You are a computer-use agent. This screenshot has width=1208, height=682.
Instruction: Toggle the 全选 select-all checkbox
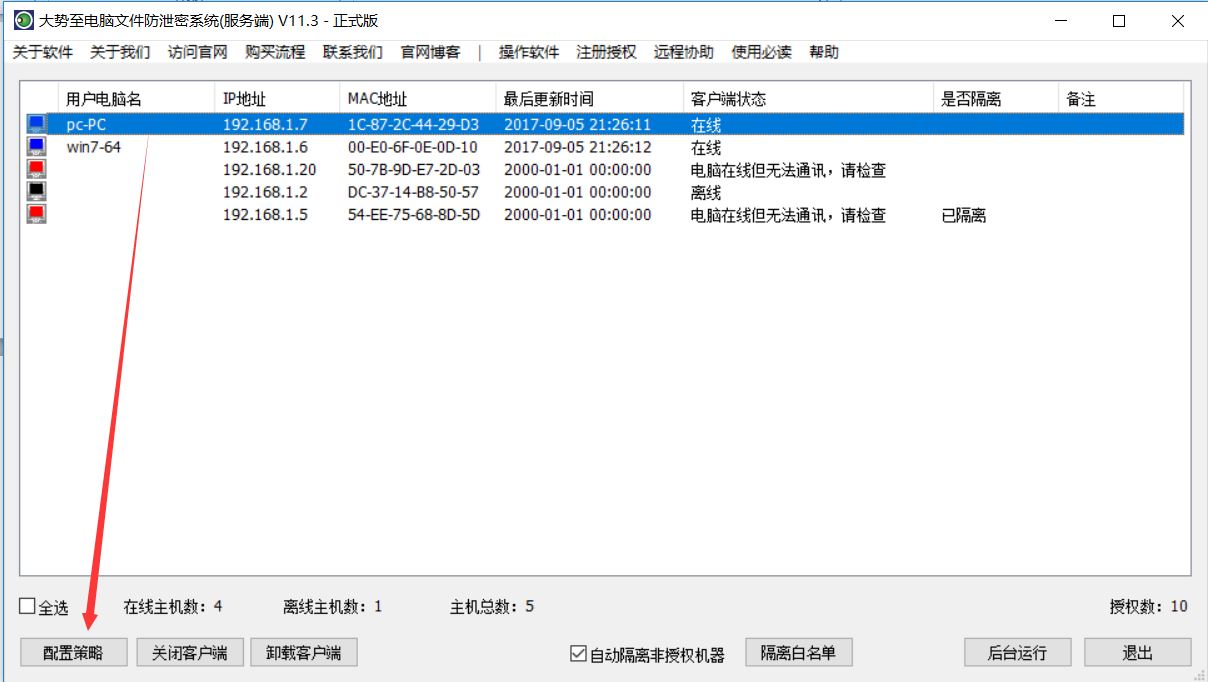[x=27, y=606]
